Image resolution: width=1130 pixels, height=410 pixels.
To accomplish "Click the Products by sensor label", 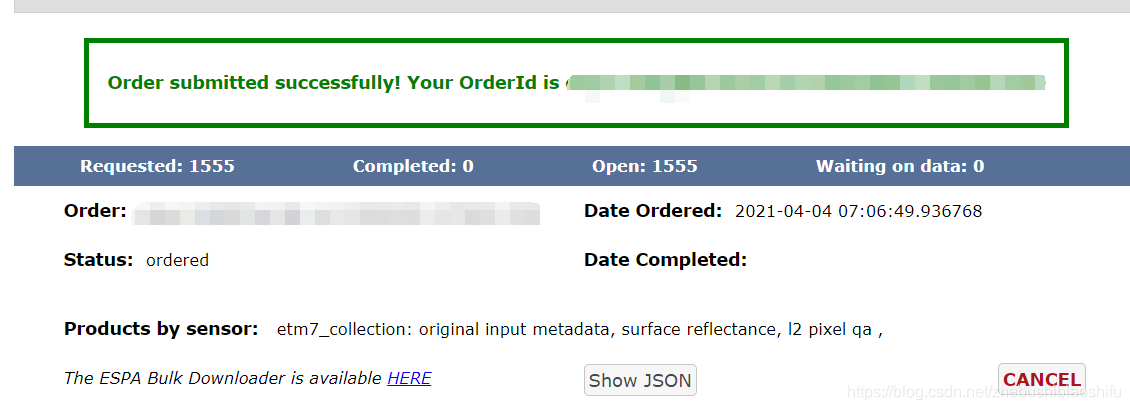I will [161, 328].
